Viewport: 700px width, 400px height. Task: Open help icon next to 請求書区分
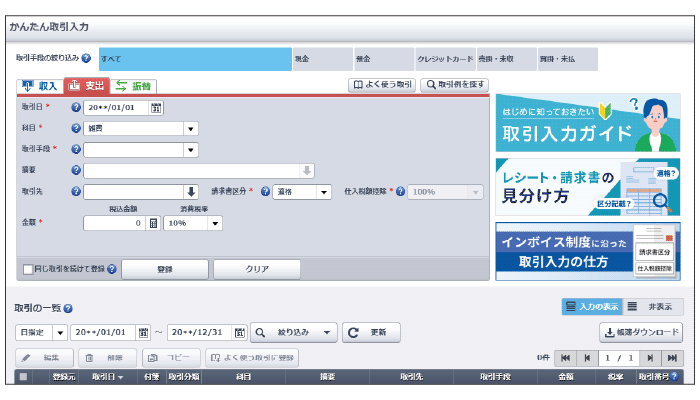(x=265, y=191)
